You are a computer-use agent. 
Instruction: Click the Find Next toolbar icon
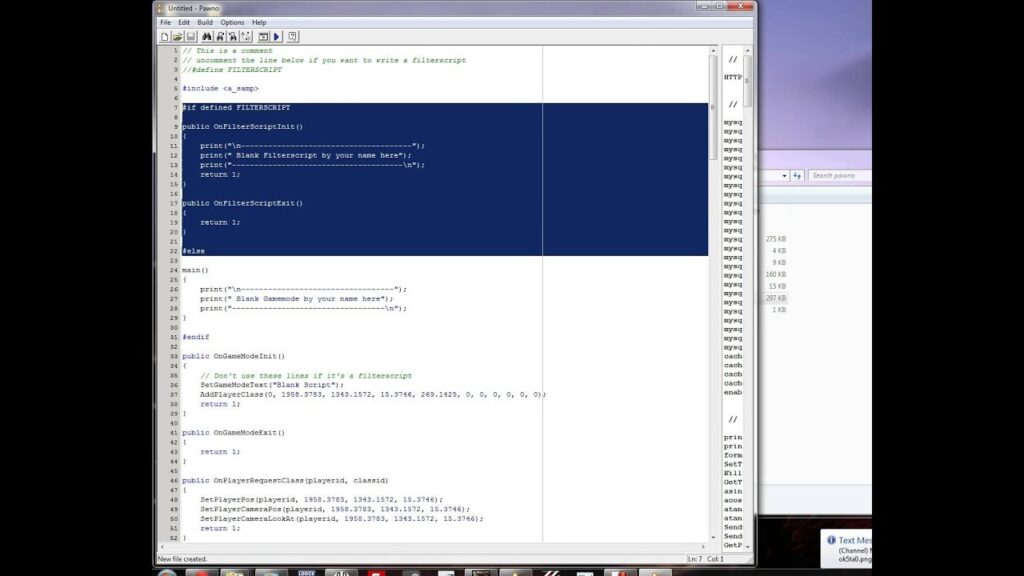click(x=220, y=37)
